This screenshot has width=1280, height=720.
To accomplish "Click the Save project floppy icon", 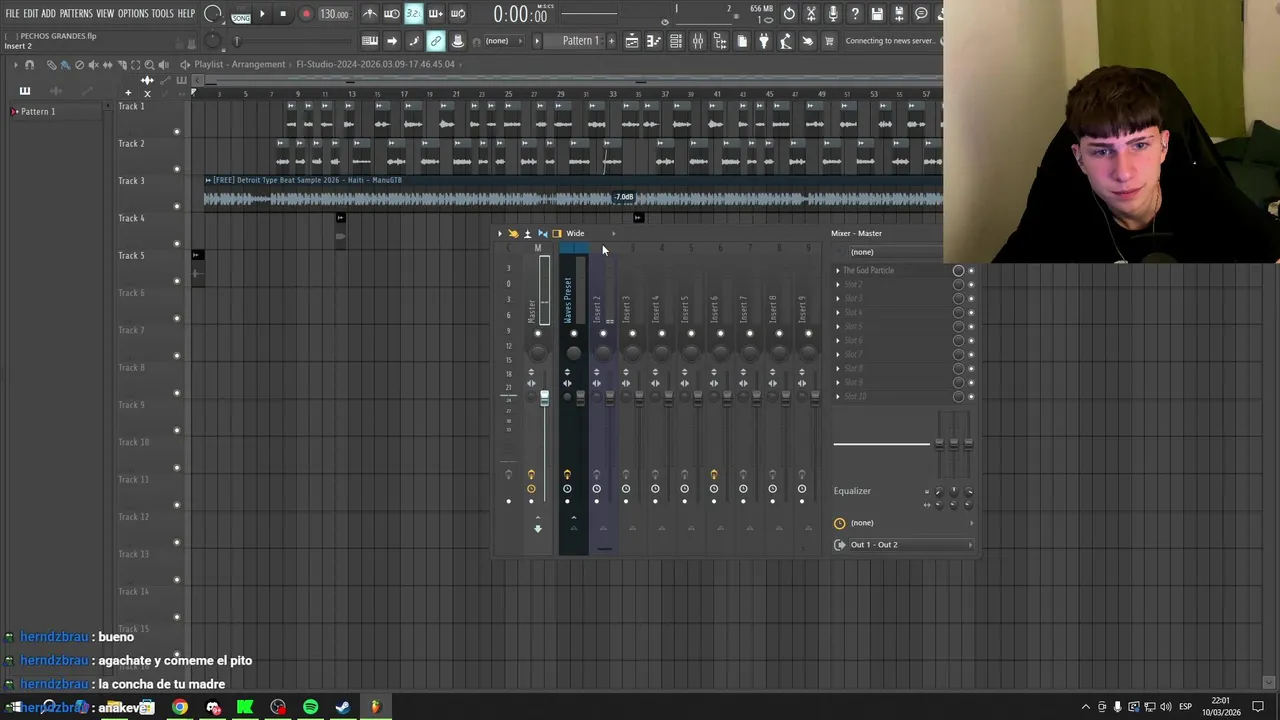I will click(877, 14).
